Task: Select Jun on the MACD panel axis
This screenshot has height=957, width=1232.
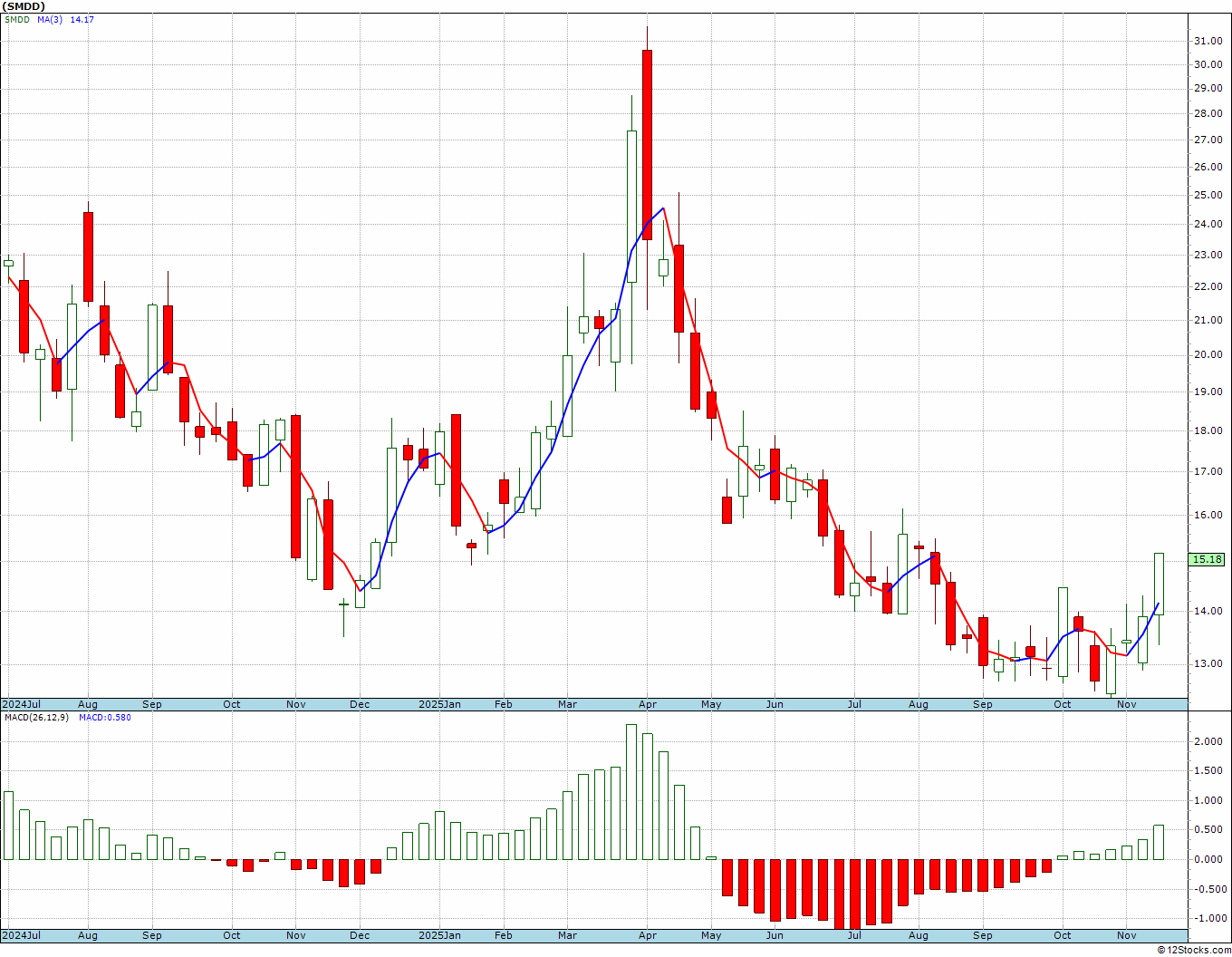Action: click(x=775, y=935)
